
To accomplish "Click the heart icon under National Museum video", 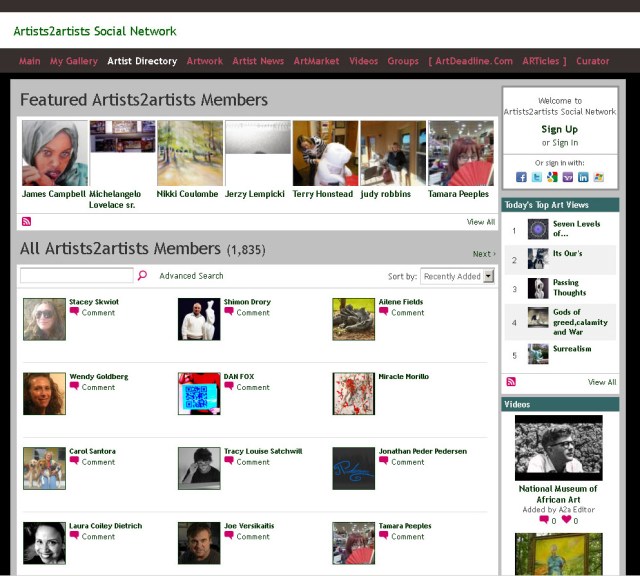I will point(567,520).
